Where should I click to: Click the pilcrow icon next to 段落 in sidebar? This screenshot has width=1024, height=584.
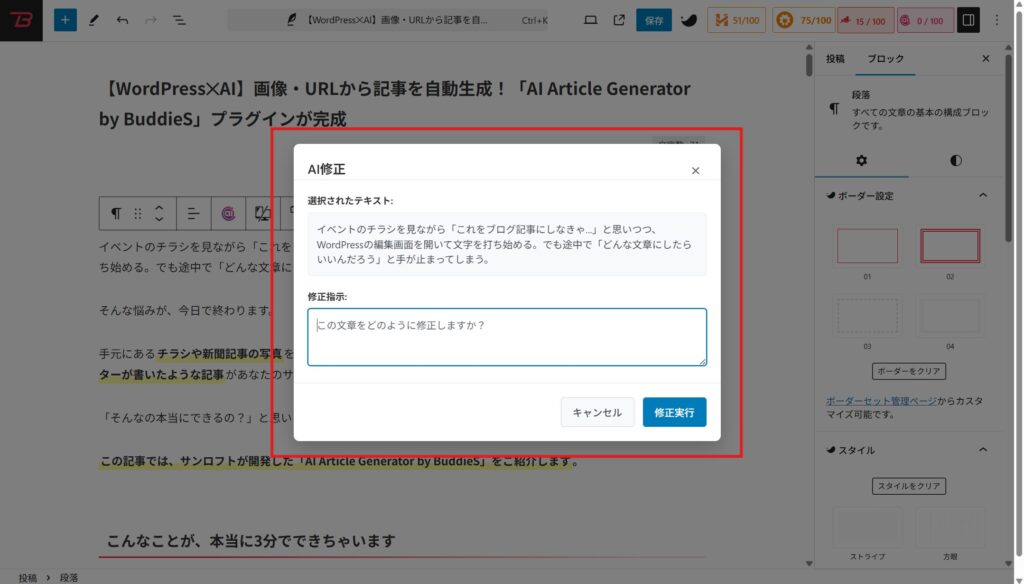[x=834, y=109]
